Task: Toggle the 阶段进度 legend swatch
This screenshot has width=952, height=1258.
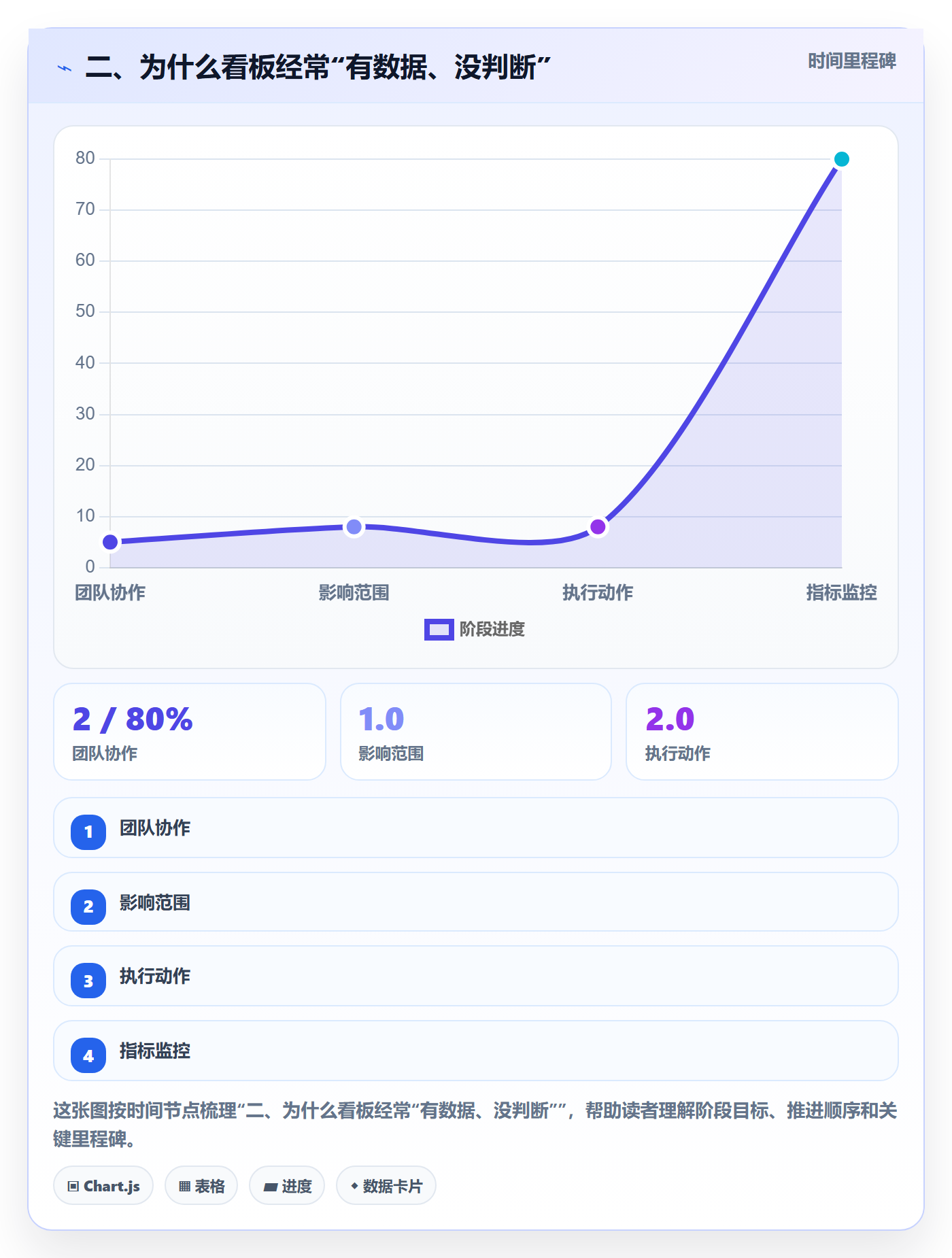Action: 439,630
